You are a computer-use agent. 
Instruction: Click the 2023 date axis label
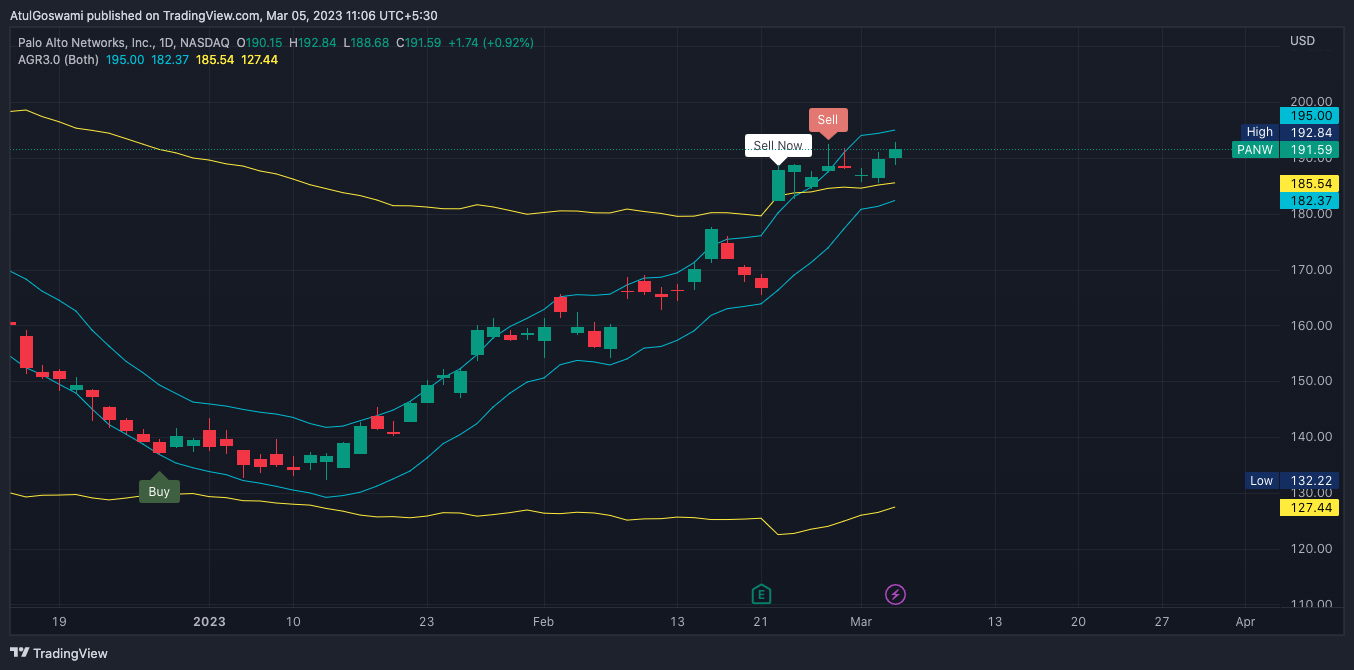209,621
